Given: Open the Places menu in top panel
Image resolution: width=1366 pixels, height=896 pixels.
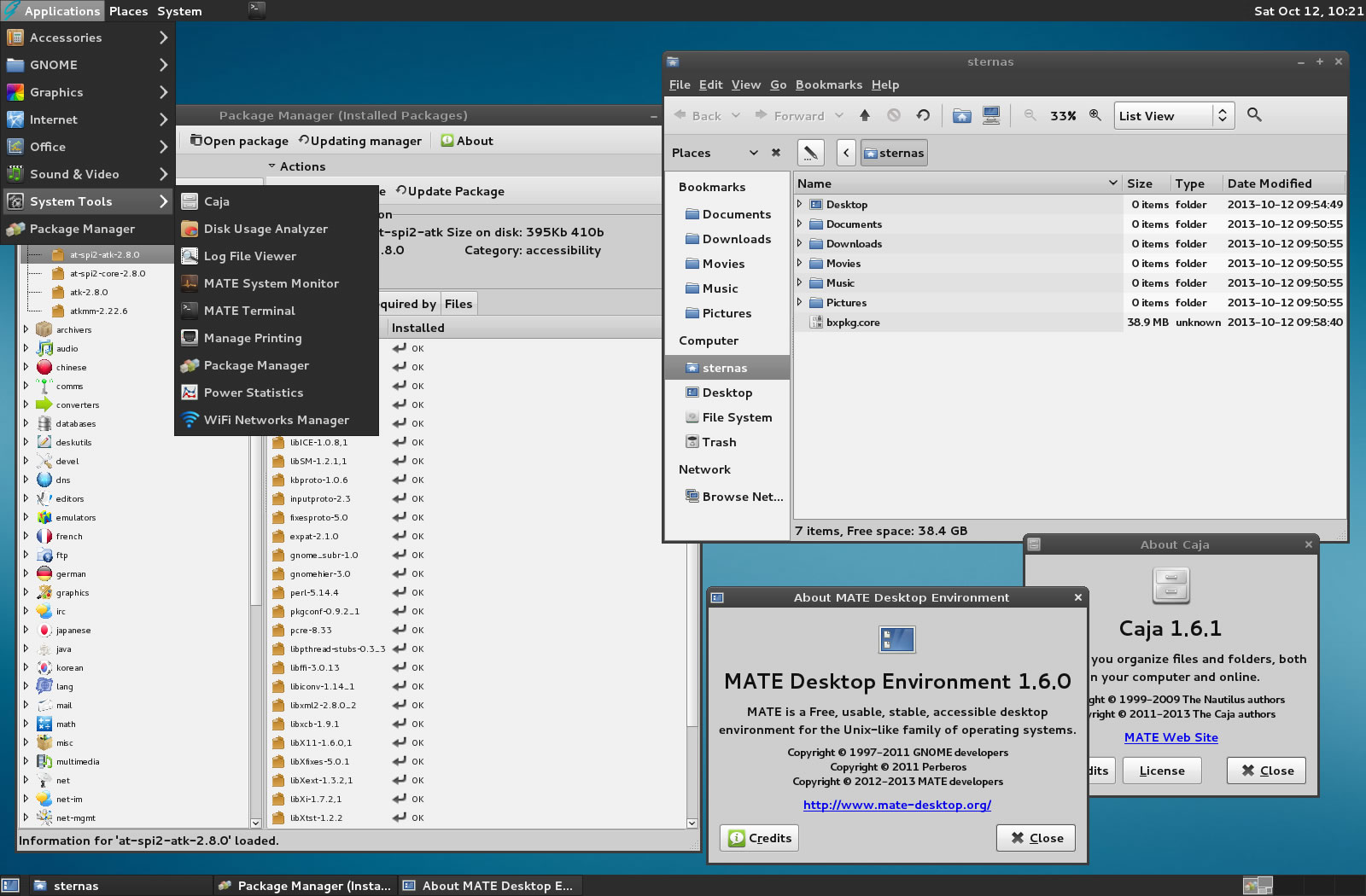Looking at the screenshot, I should tap(128, 11).
